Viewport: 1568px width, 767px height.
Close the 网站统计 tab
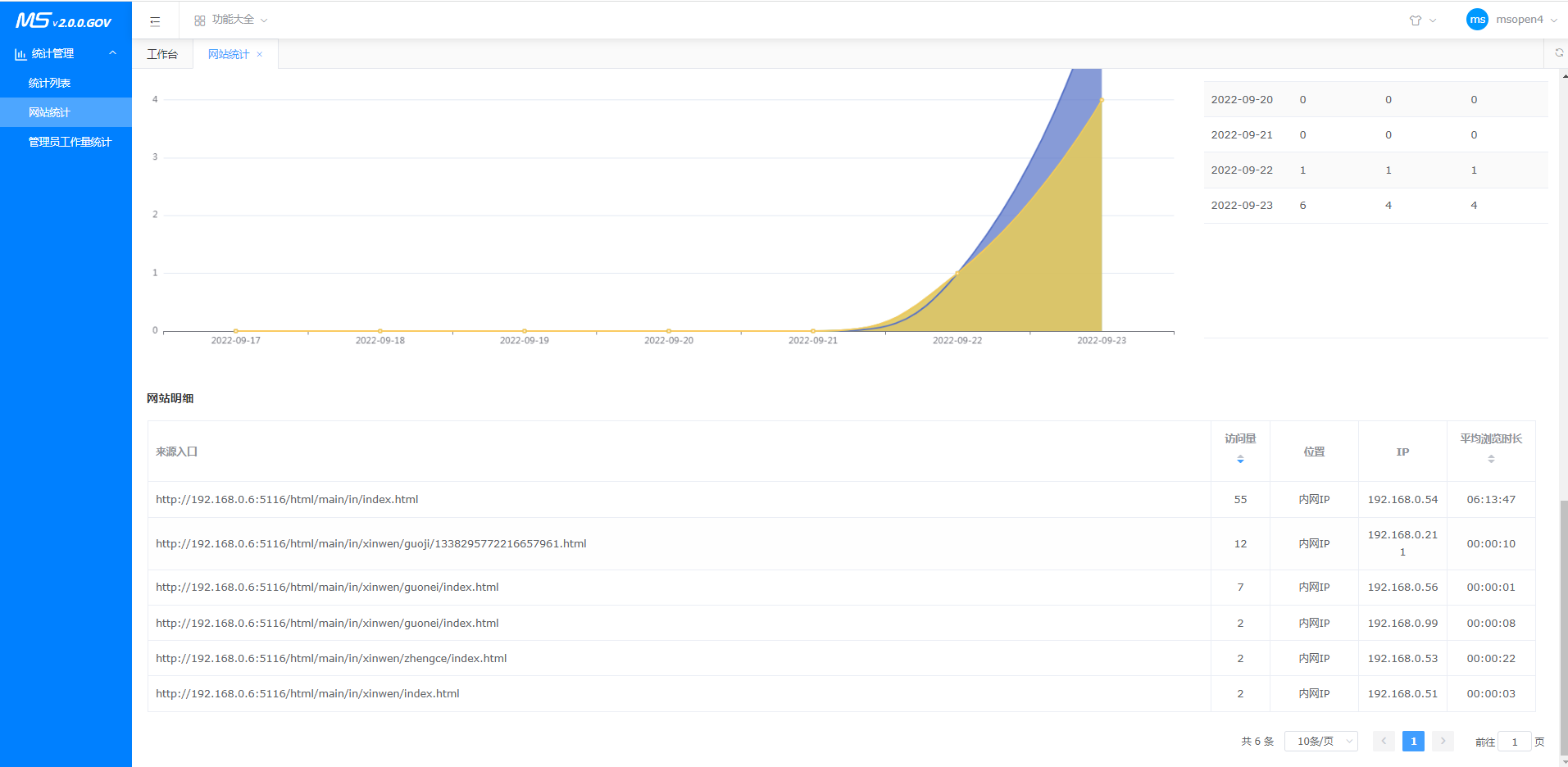pyautogui.click(x=260, y=54)
